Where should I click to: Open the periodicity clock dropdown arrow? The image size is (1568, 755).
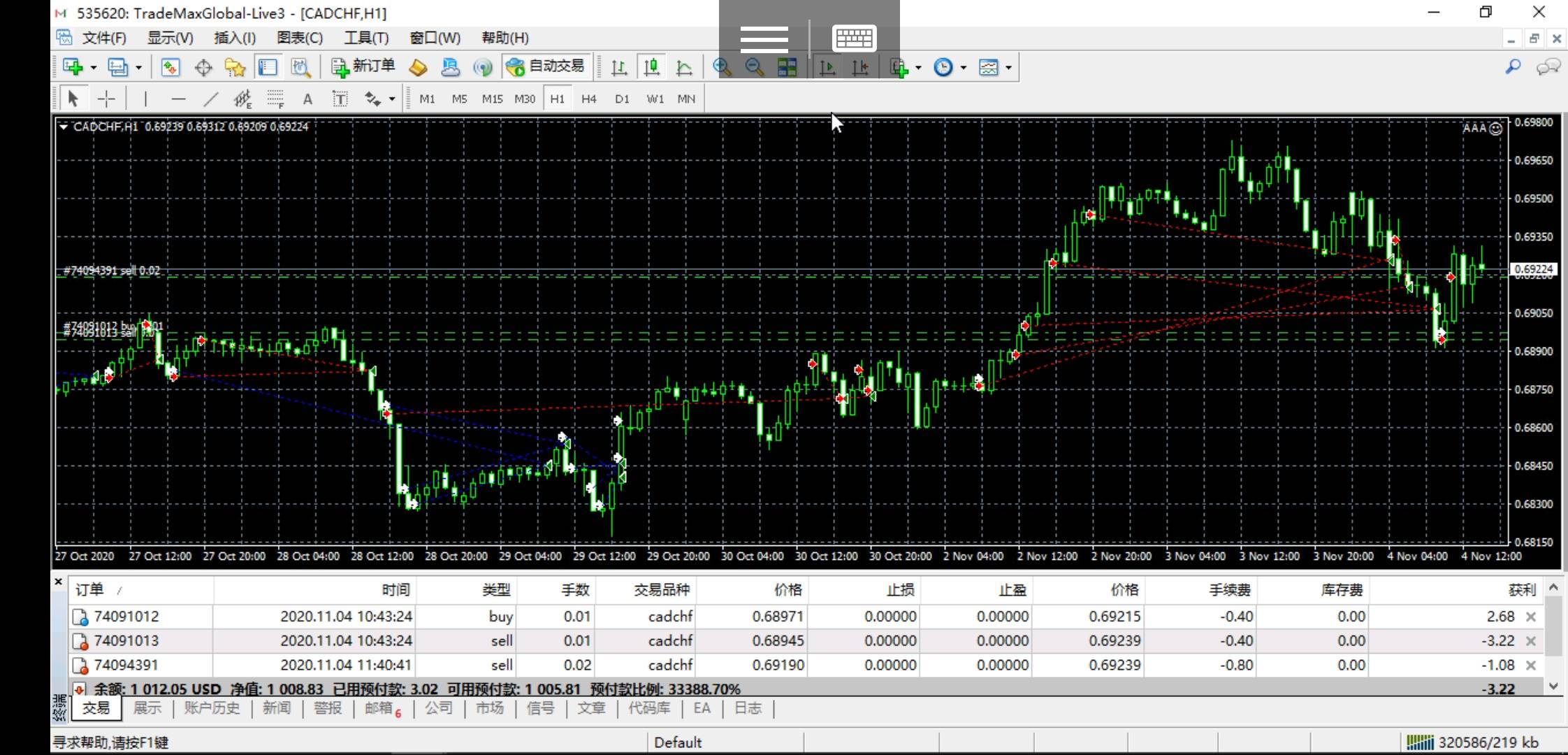point(964,68)
